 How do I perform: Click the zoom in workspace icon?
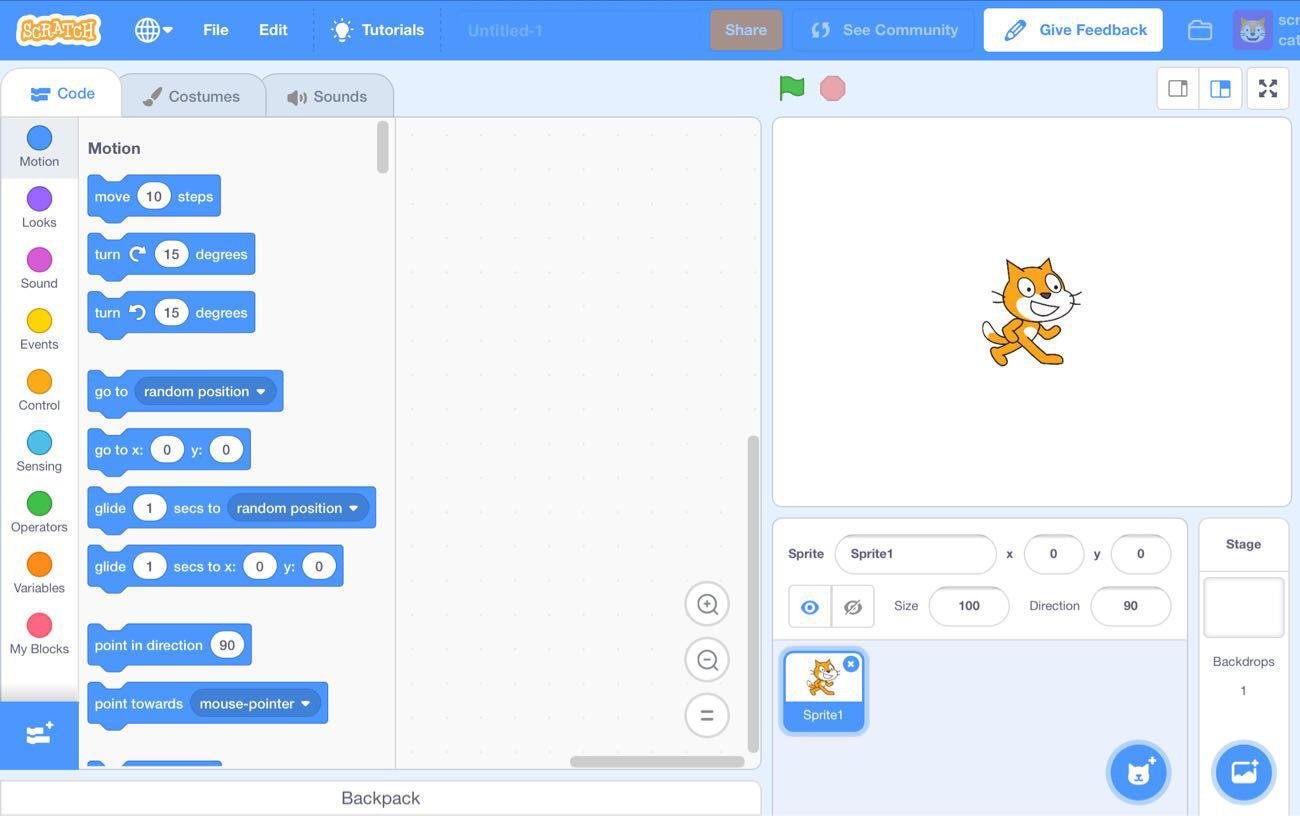click(x=707, y=604)
